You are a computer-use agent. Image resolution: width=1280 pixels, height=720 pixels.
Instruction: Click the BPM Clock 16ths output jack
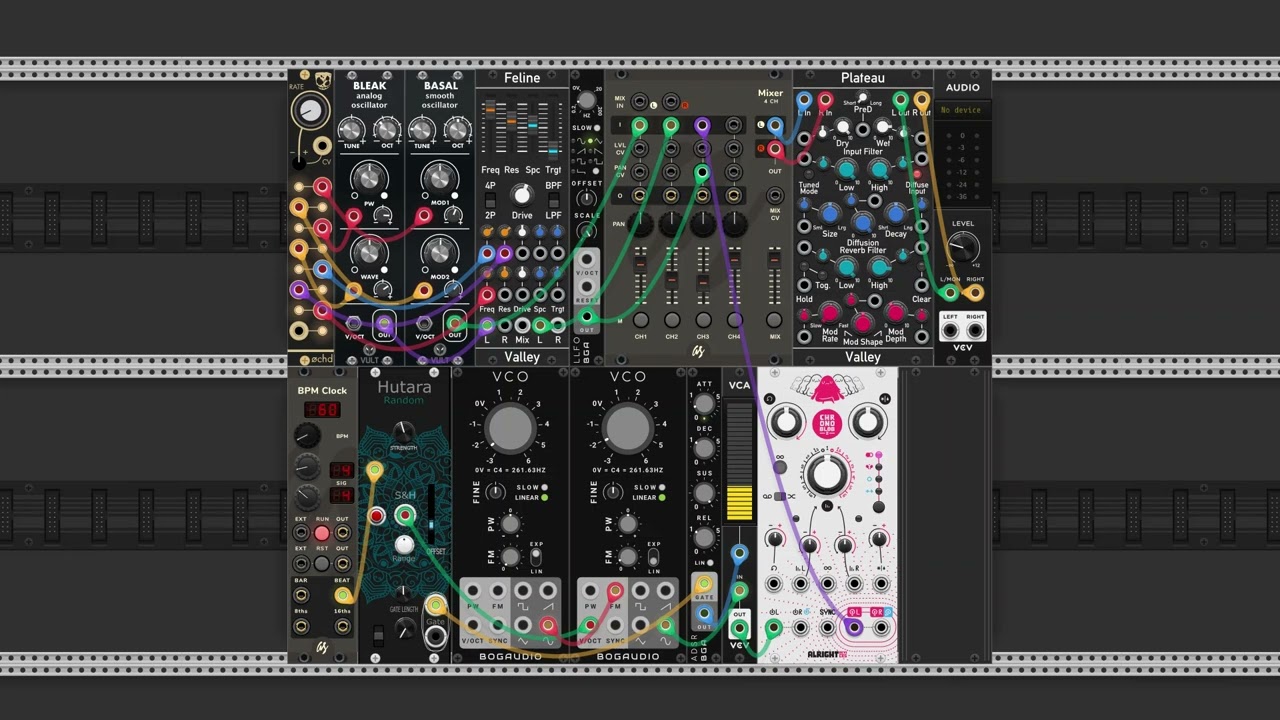pos(342,627)
